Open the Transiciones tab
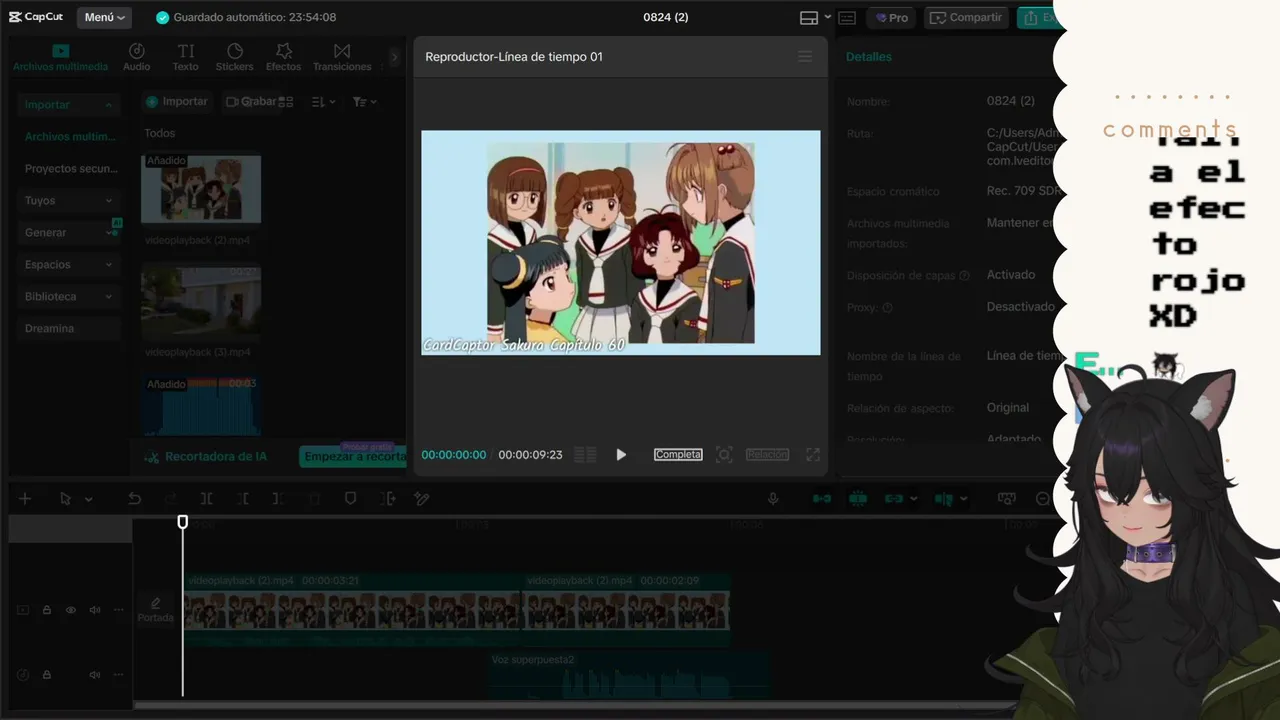Screen dimensions: 1280x720 342,57
